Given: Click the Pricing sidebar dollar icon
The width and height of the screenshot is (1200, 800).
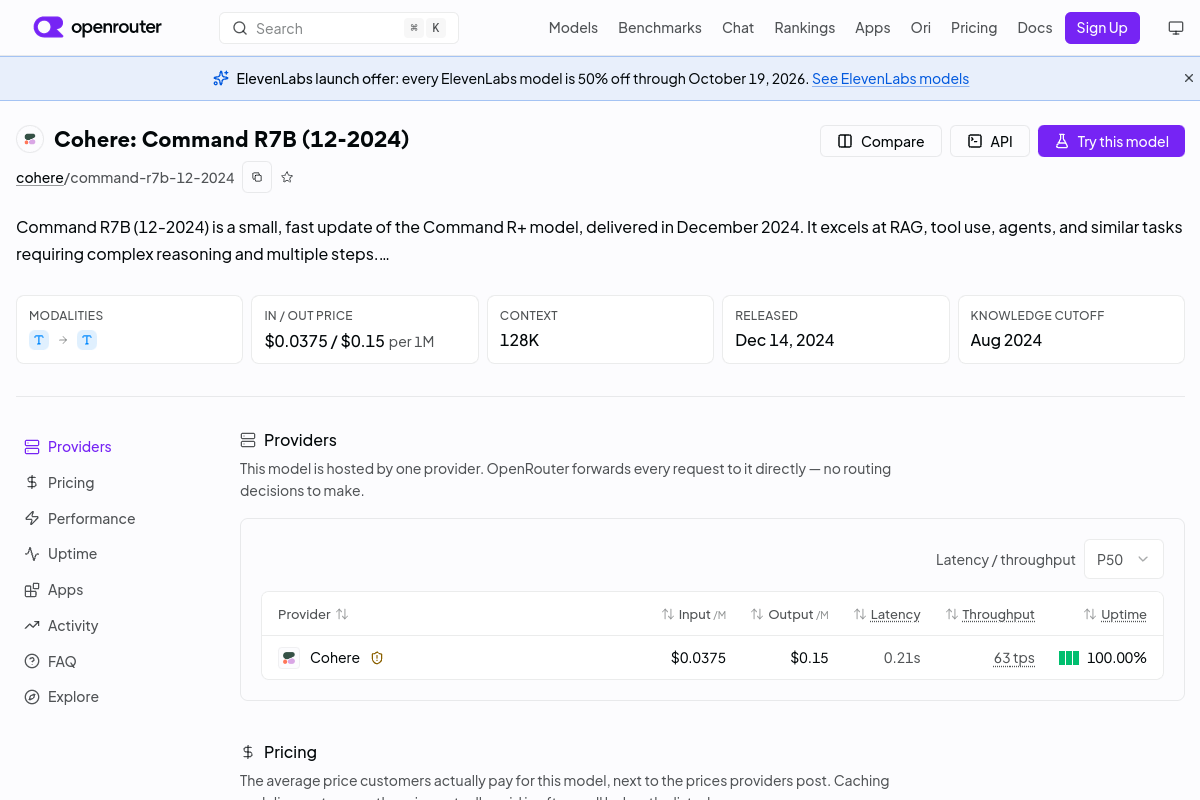Looking at the screenshot, I should coord(32,482).
